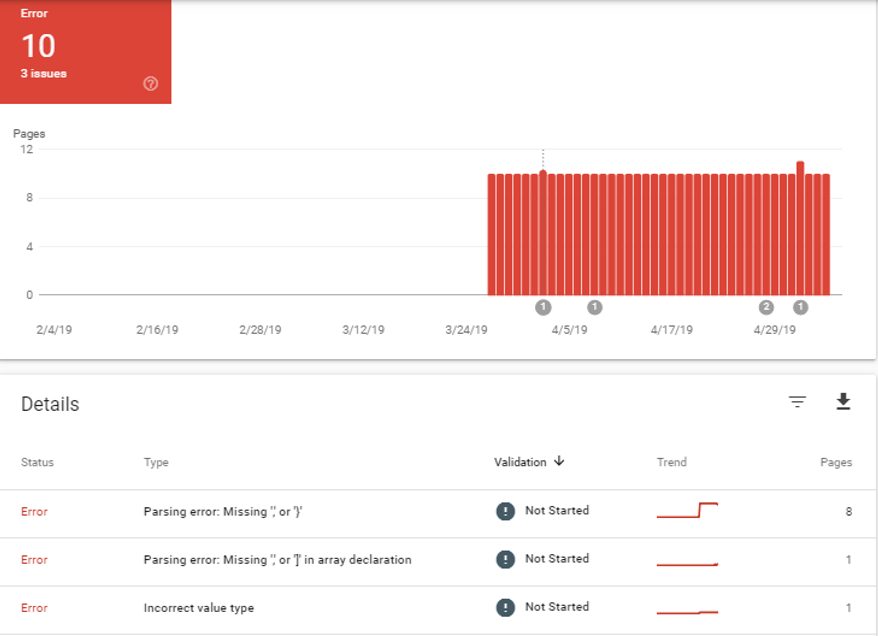Click the trend sparkline for Incorrect value type
This screenshot has width=878, height=636.
click(x=687, y=612)
